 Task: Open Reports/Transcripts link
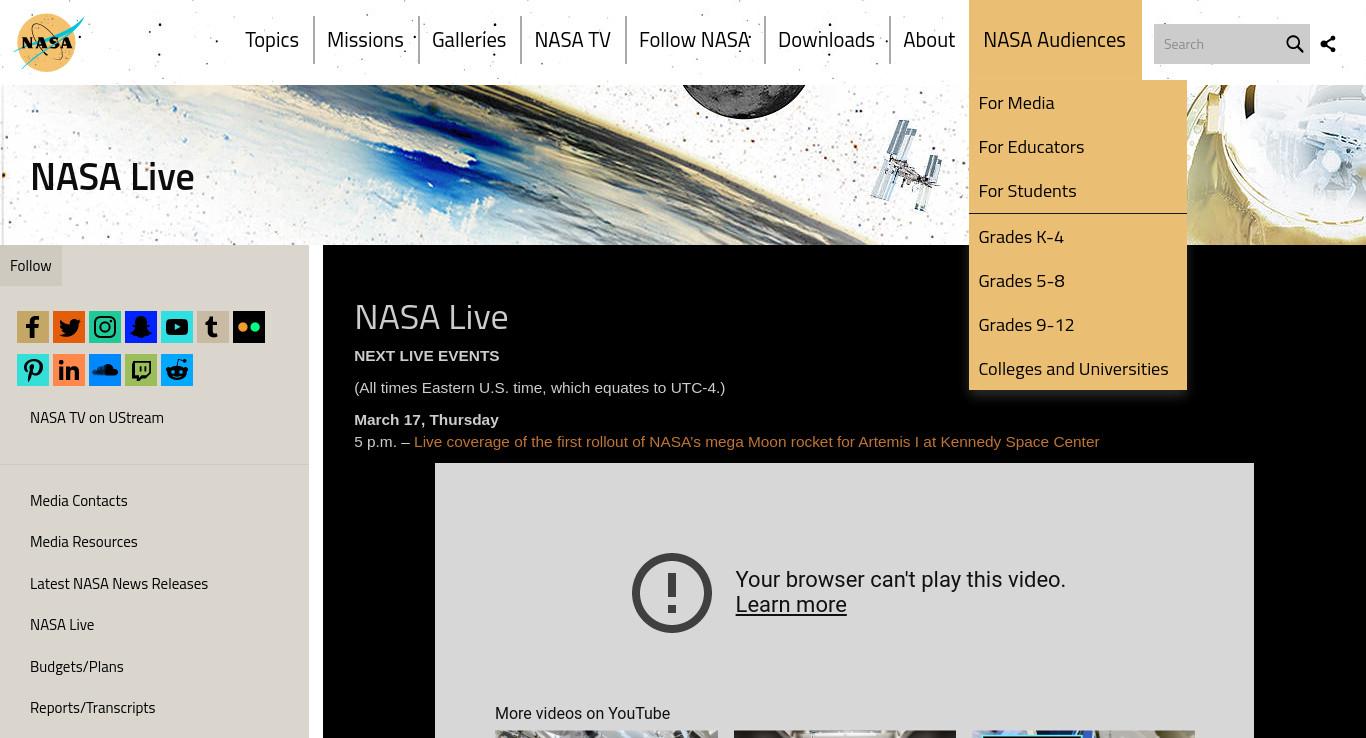point(93,708)
